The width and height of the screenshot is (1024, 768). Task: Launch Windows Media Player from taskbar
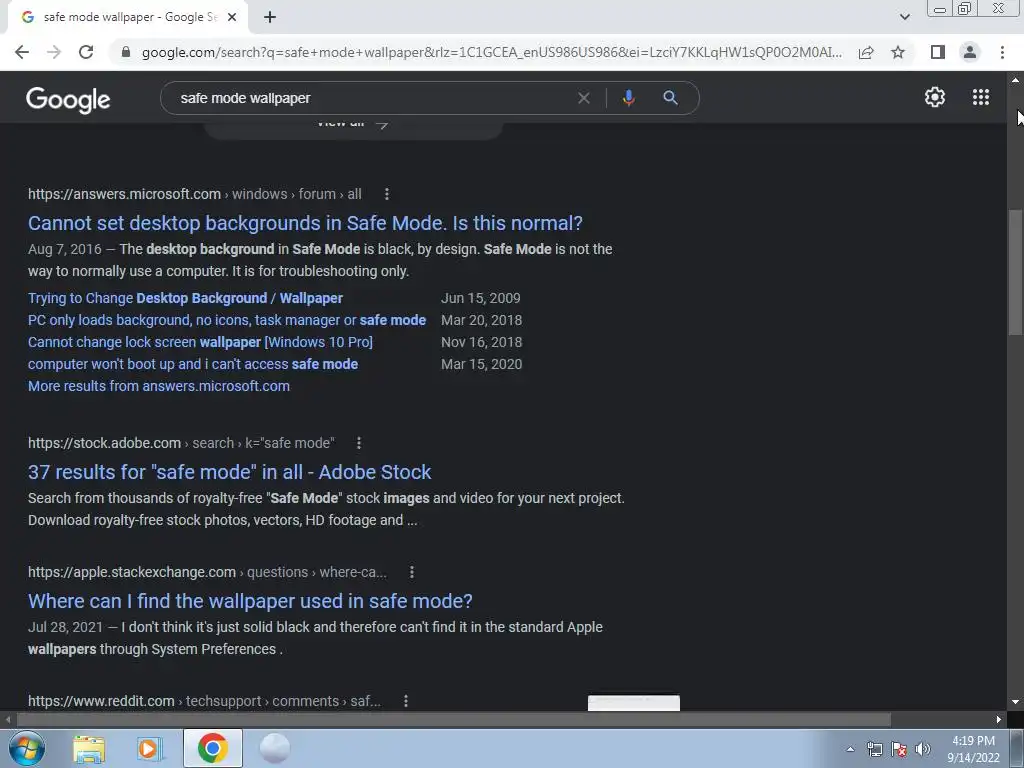click(150, 748)
